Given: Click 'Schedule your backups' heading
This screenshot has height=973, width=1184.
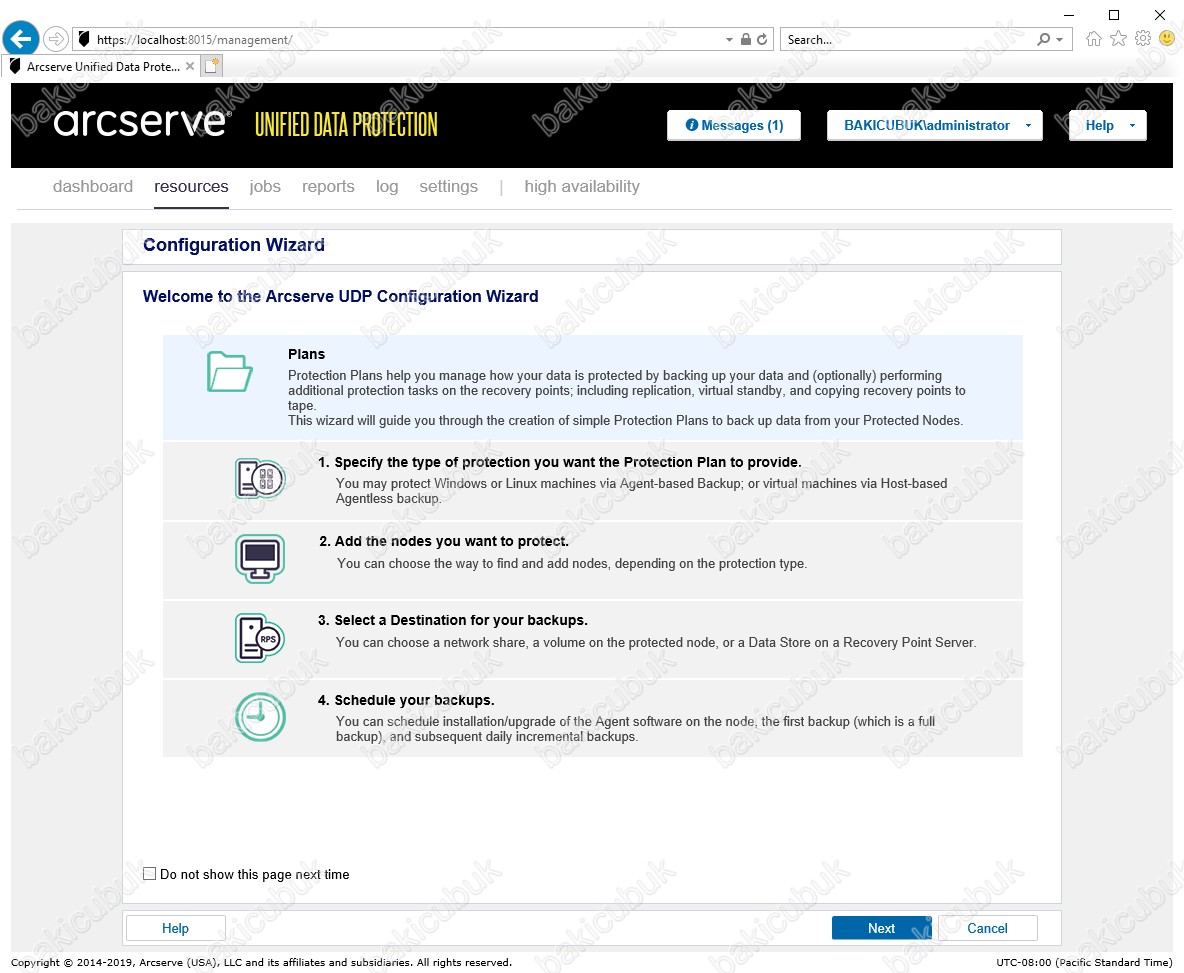Looking at the screenshot, I should pos(414,700).
